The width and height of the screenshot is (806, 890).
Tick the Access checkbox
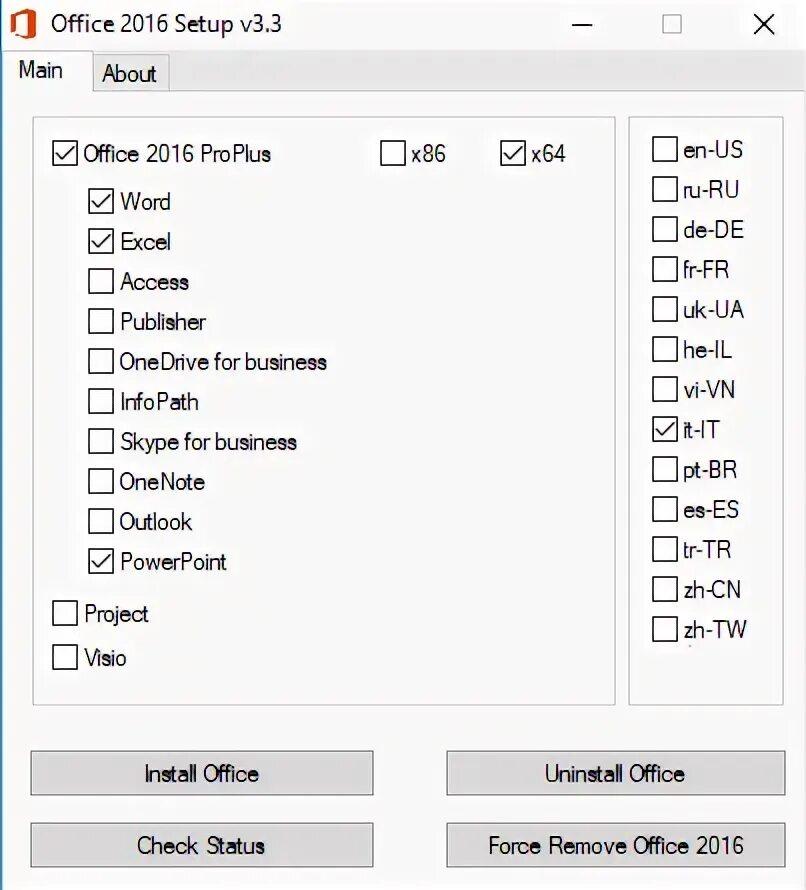click(x=101, y=282)
